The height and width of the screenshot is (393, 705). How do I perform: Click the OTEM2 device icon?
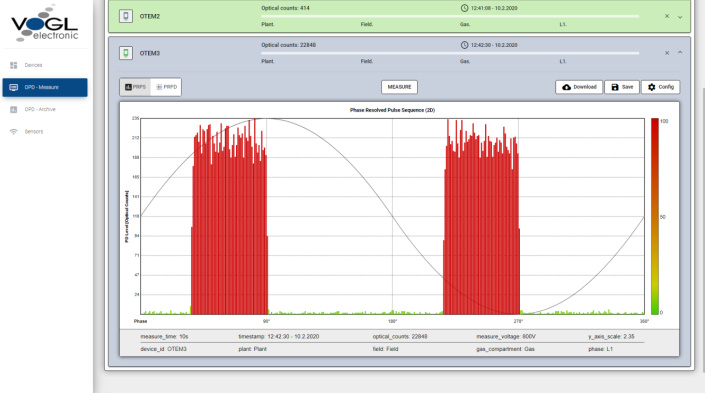[126, 16]
